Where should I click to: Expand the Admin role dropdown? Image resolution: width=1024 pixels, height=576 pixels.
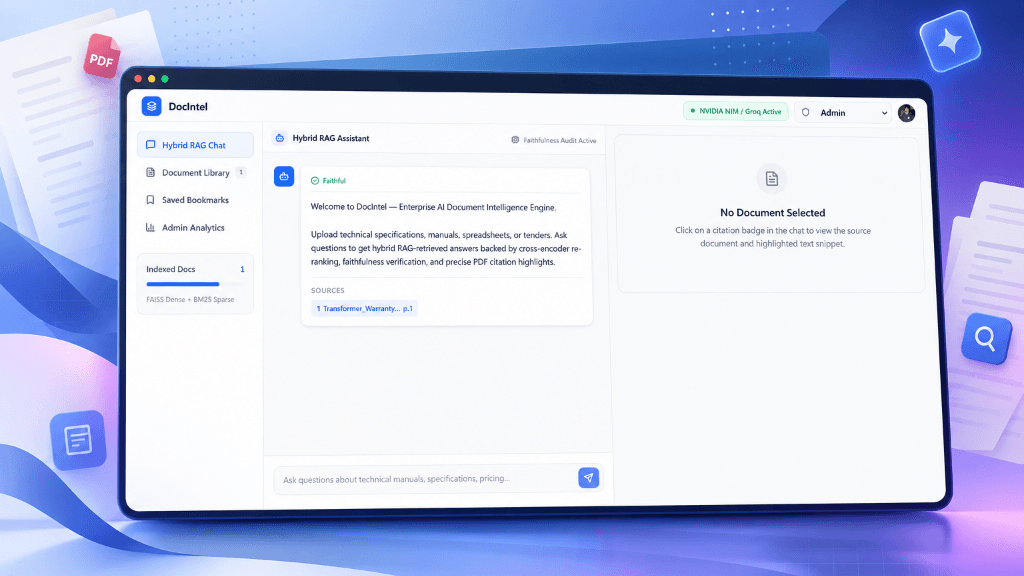pyautogui.click(x=843, y=112)
